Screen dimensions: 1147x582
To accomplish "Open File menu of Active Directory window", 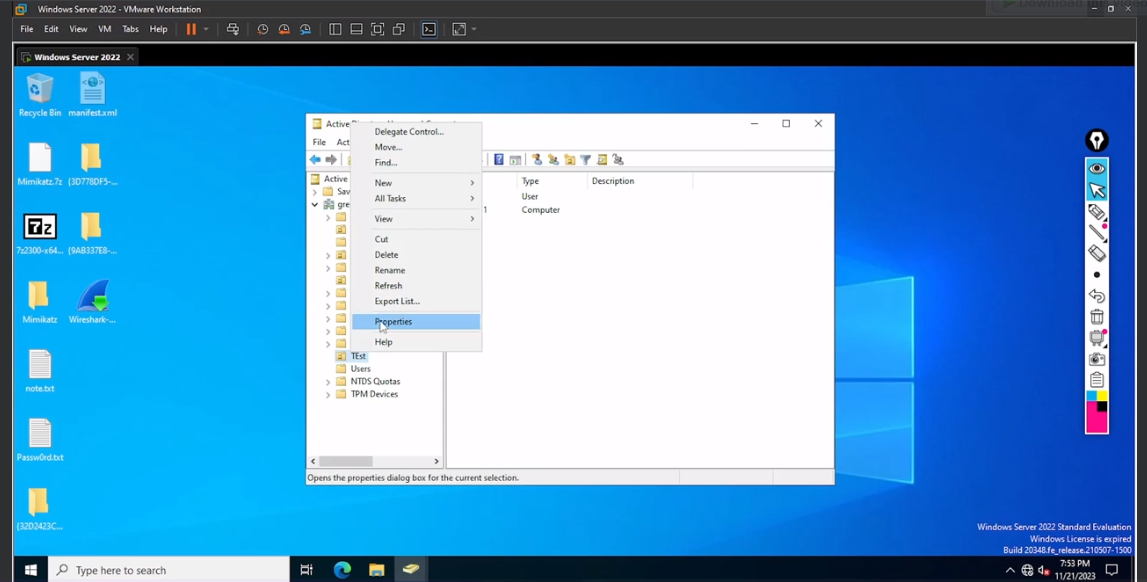I will 319,142.
